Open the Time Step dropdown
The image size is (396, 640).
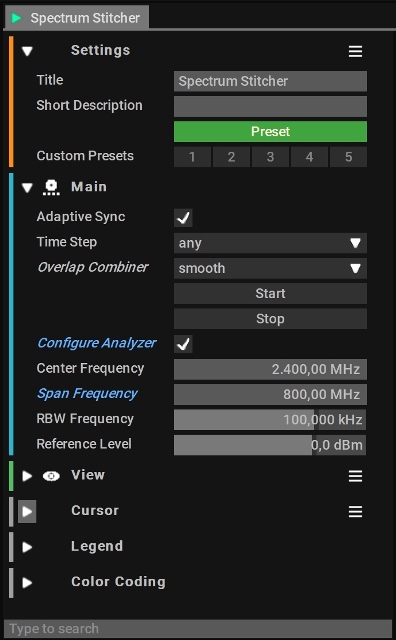point(270,243)
